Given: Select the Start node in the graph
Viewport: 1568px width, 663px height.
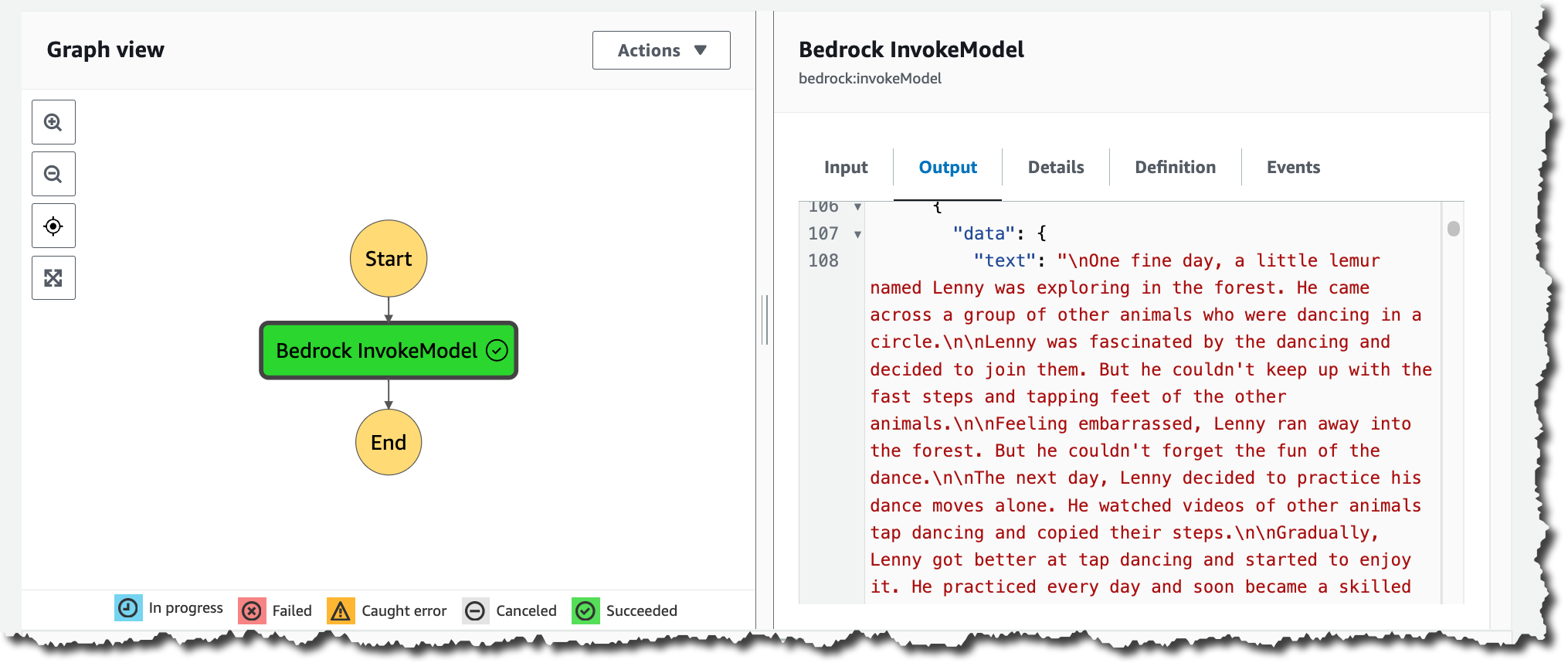Looking at the screenshot, I should (x=389, y=259).
